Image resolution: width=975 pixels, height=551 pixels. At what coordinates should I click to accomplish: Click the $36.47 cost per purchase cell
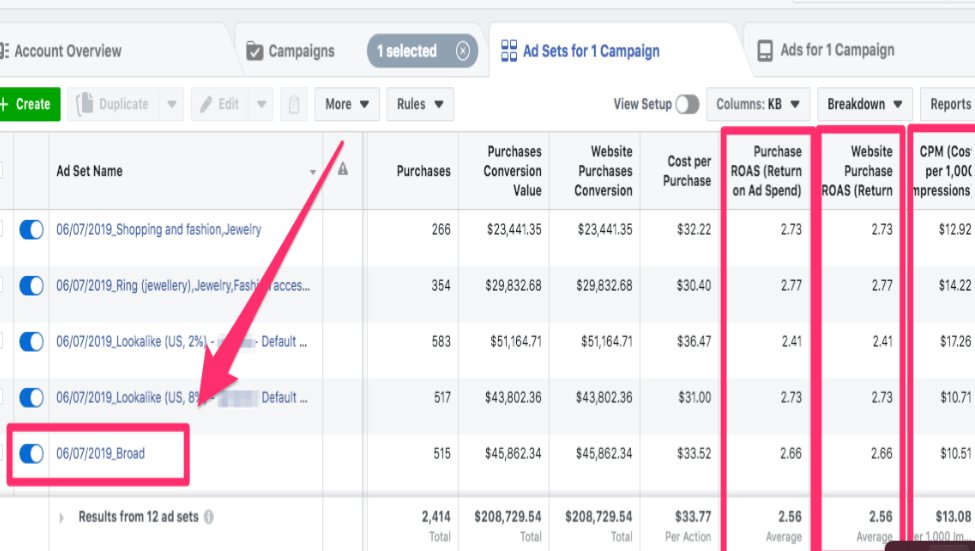(x=694, y=341)
